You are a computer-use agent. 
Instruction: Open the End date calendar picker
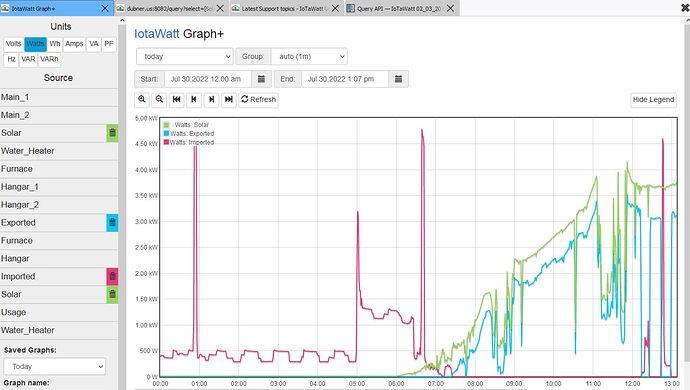[398, 79]
